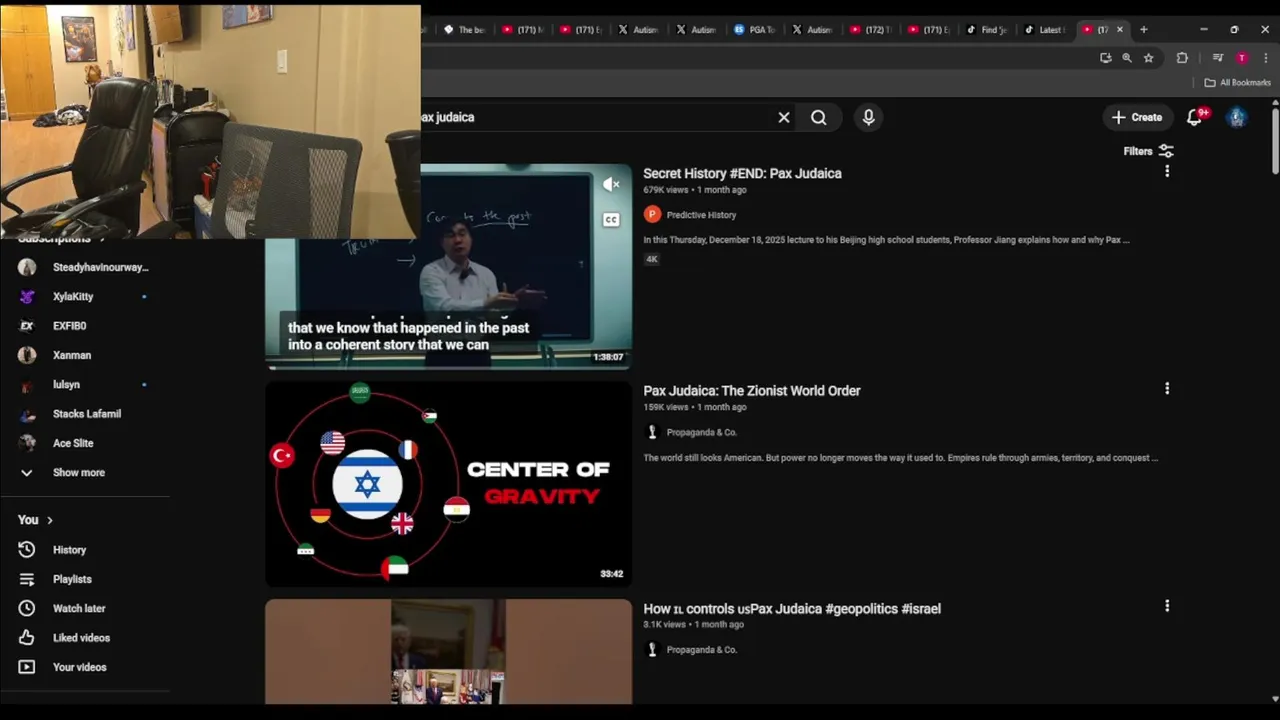Open the notifications bell
Viewport: 1280px width, 720px height.
[x=1195, y=117]
